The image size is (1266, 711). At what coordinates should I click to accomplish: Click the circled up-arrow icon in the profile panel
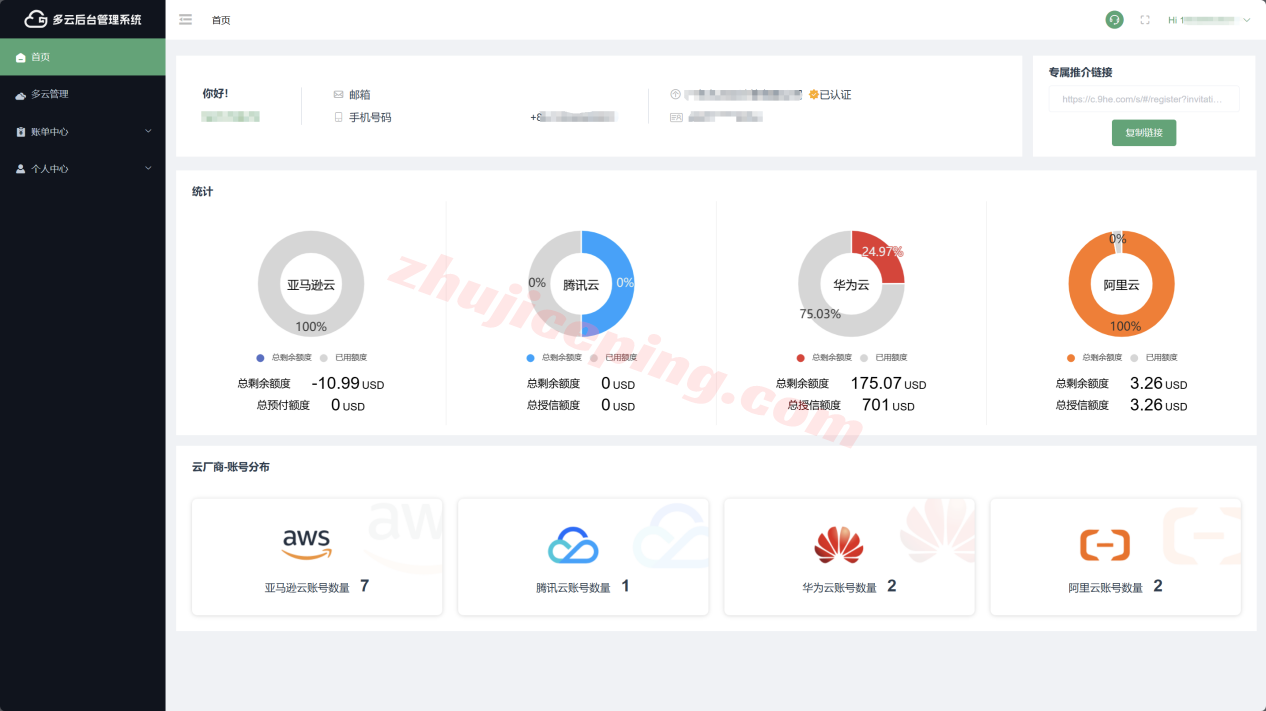[x=675, y=95]
